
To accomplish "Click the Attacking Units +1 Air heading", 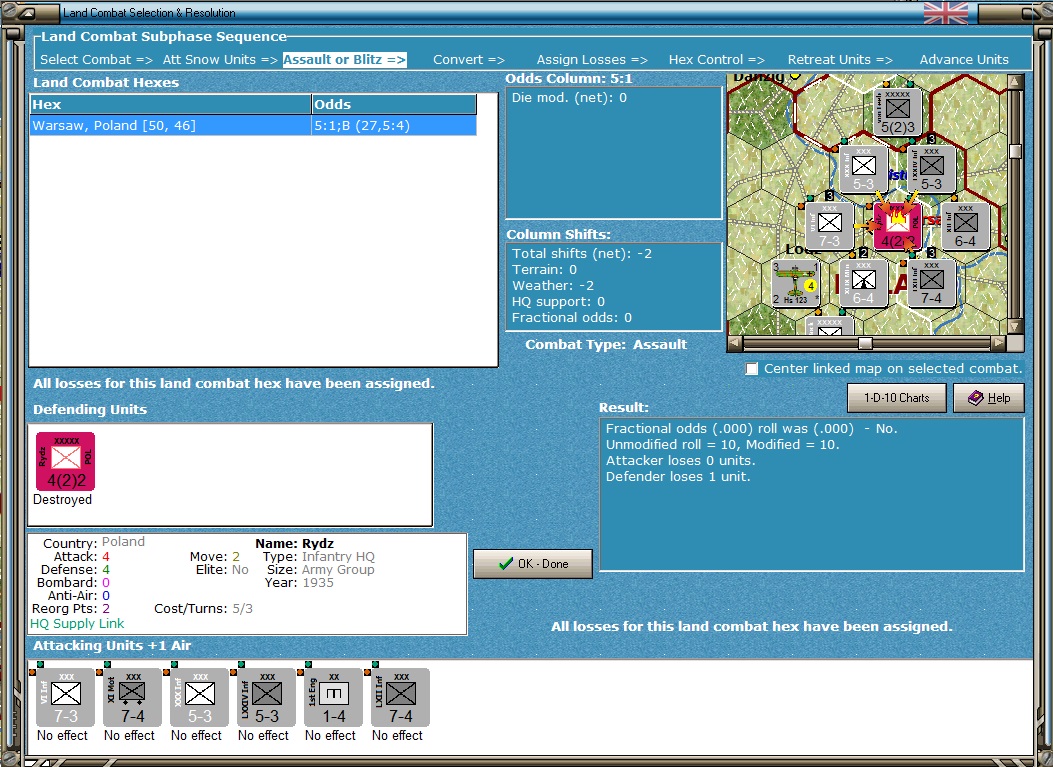I will click(x=112, y=645).
